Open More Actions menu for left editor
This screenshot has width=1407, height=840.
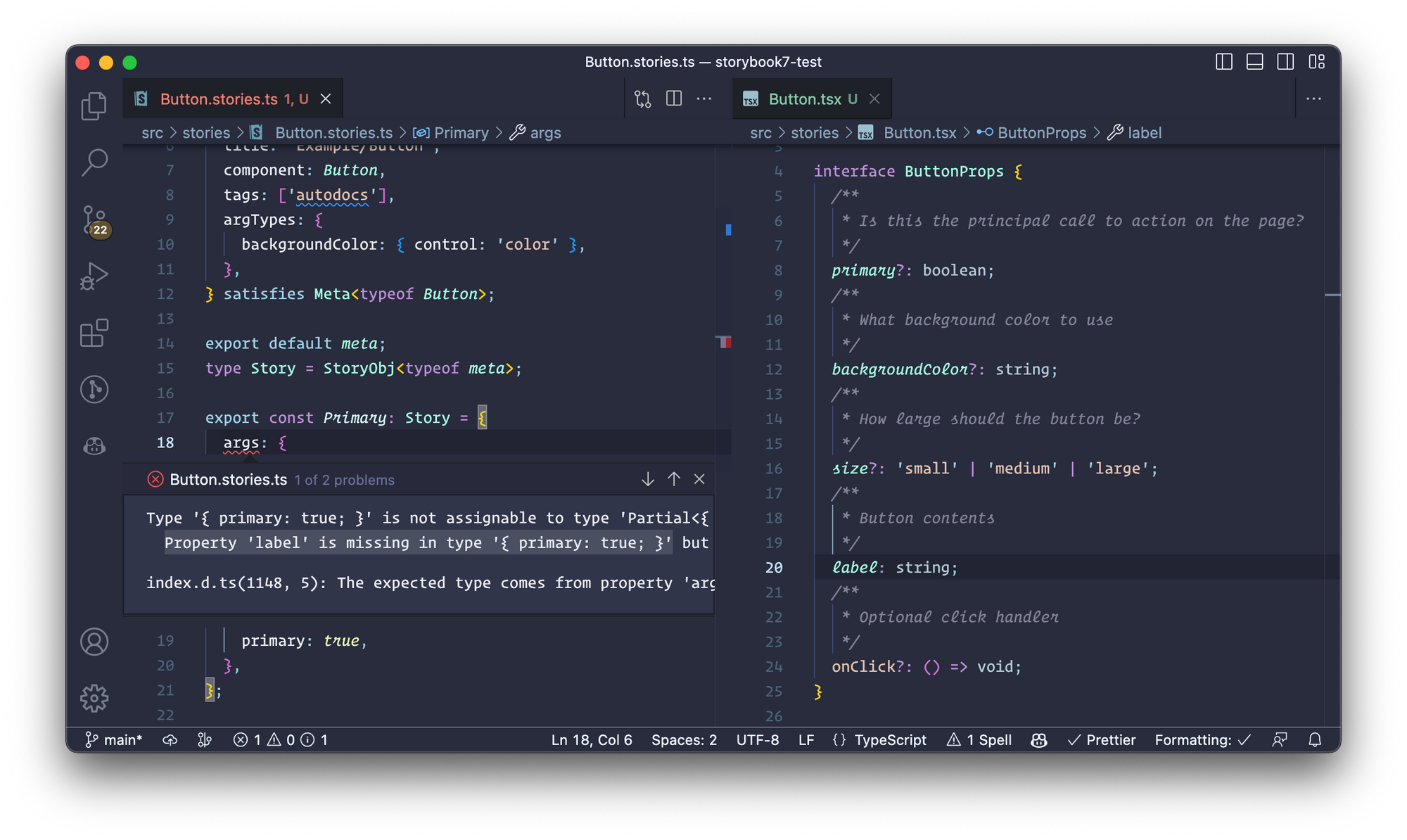704,99
